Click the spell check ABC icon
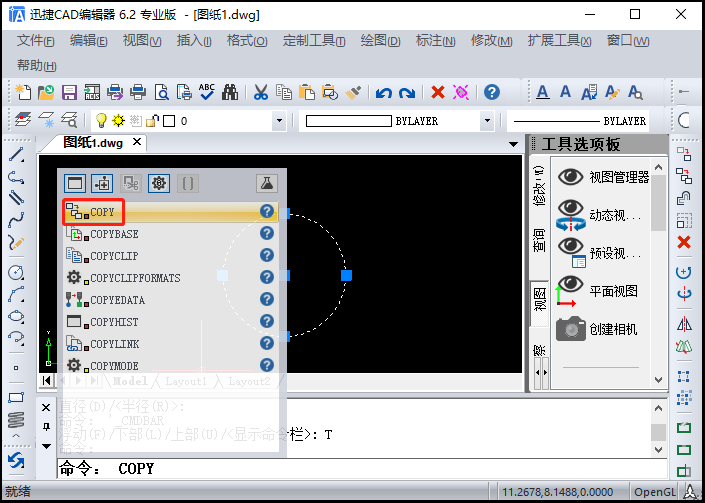 [x=207, y=92]
